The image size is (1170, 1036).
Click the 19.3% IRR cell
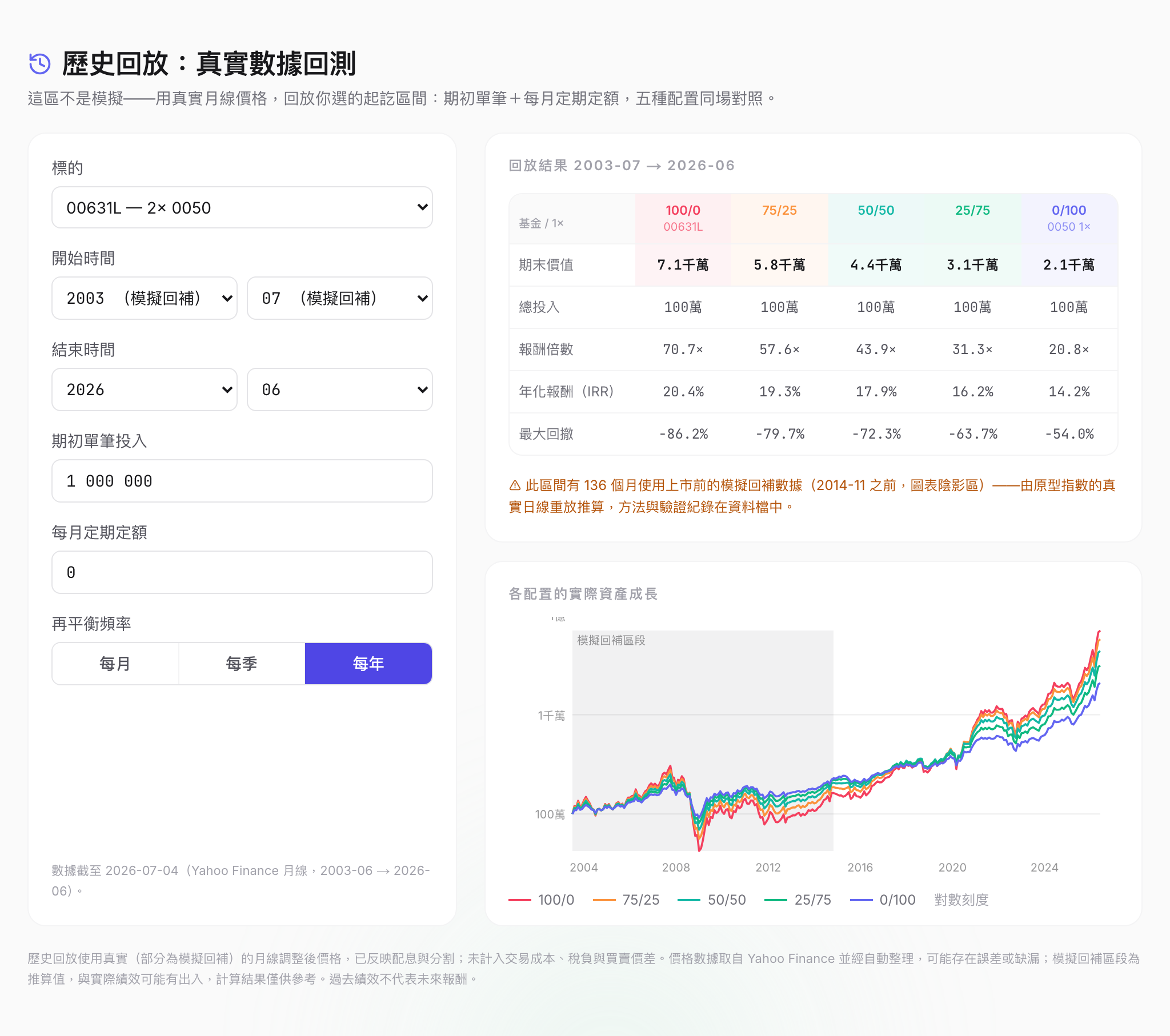[779, 392]
